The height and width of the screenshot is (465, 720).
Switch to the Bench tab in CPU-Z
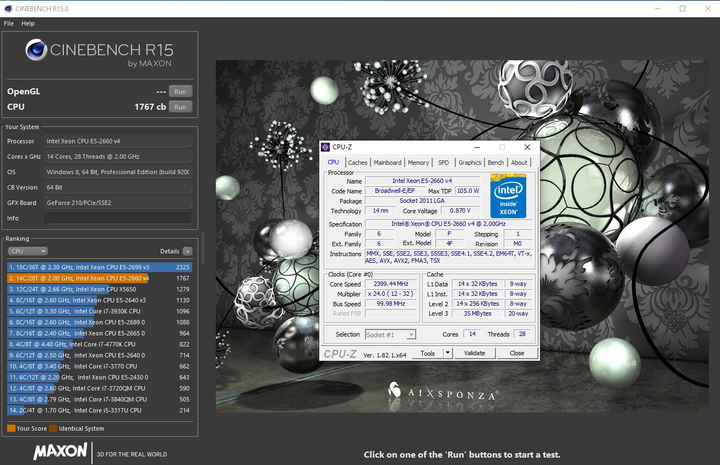tap(495, 162)
